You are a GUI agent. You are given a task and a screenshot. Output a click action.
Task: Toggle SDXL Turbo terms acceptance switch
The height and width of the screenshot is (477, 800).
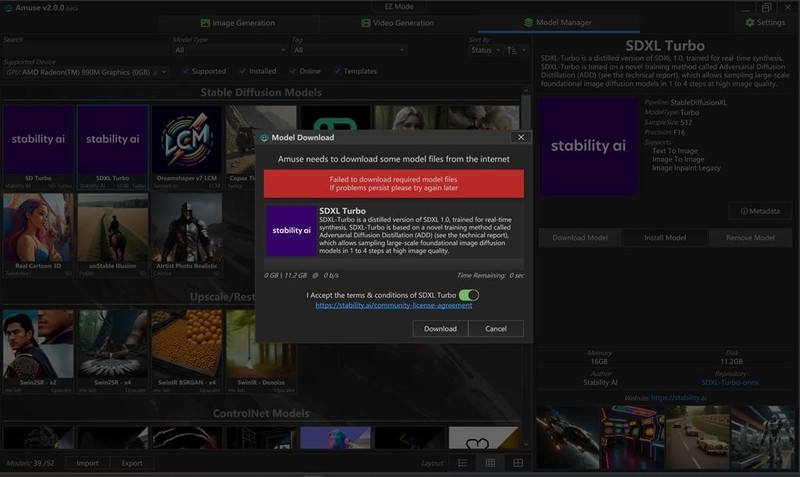469,295
